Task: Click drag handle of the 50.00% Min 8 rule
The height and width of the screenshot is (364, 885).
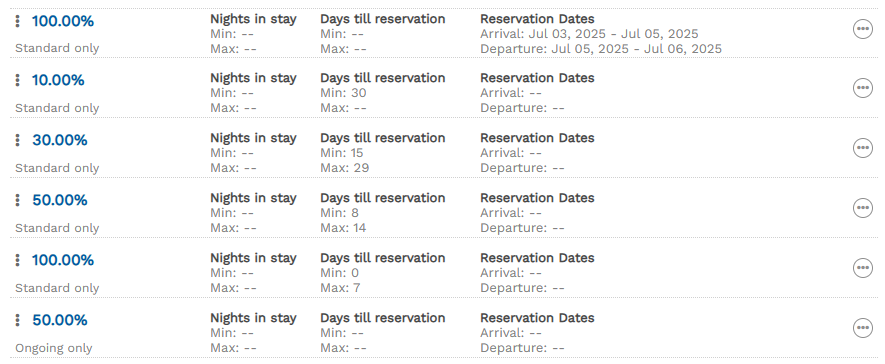Action: coord(17,200)
